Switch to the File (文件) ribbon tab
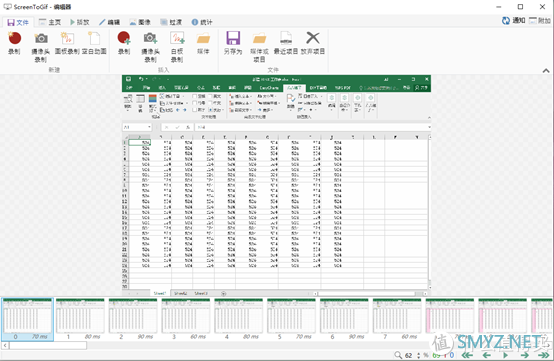 pos(18,22)
